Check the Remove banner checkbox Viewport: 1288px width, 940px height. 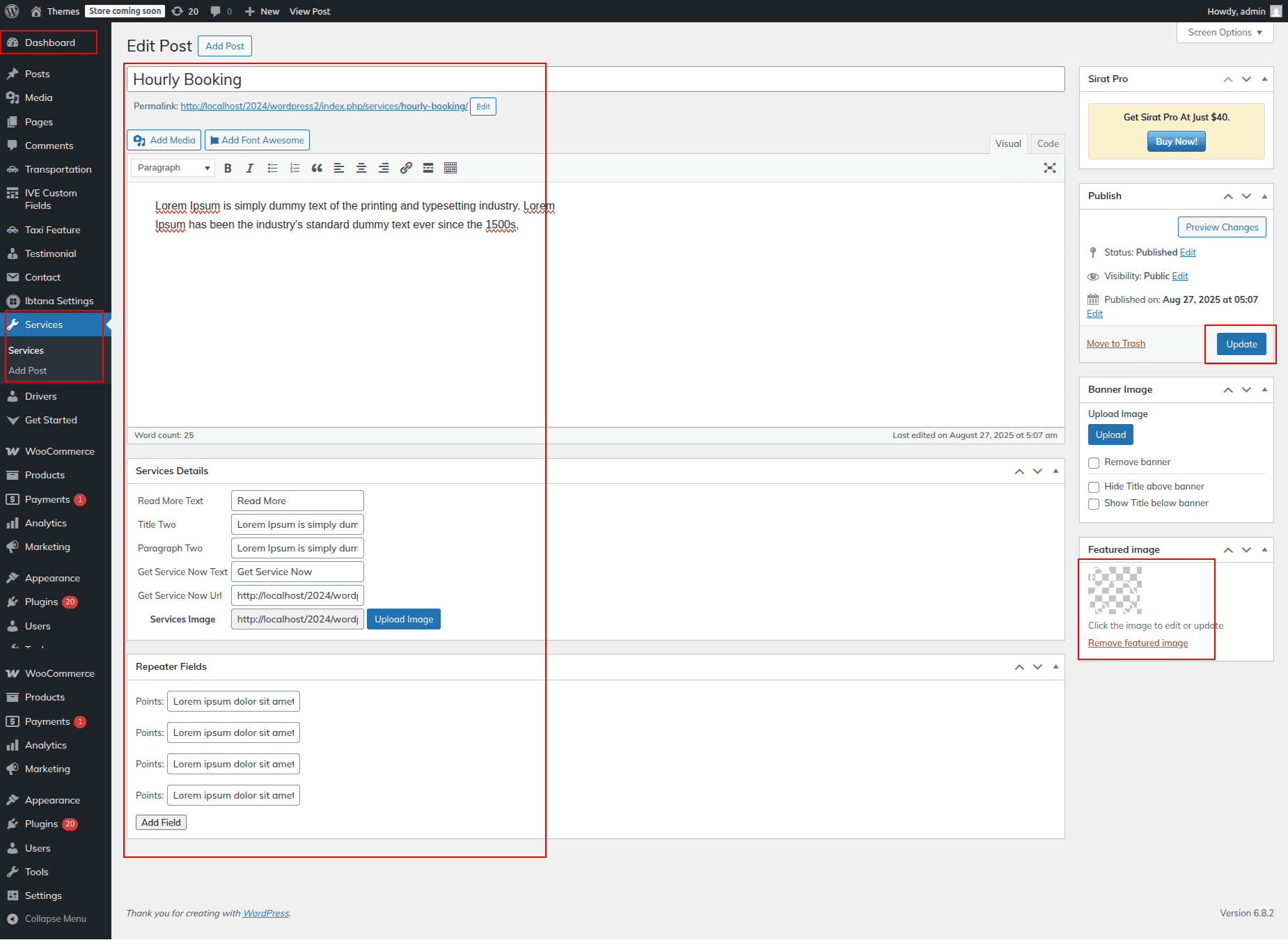[x=1094, y=463]
